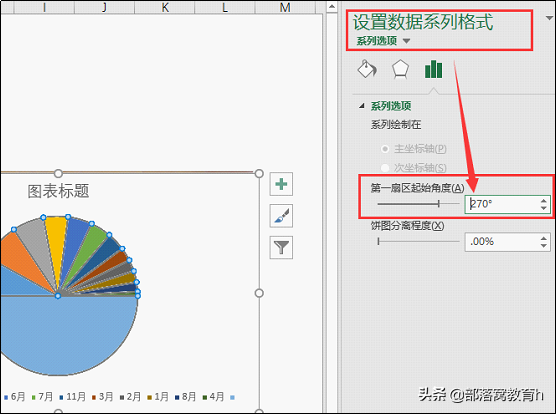The width and height of the screenshot is (556, 414).
Task: Click the chart's top-right corner resize handle
Action: 259,173
